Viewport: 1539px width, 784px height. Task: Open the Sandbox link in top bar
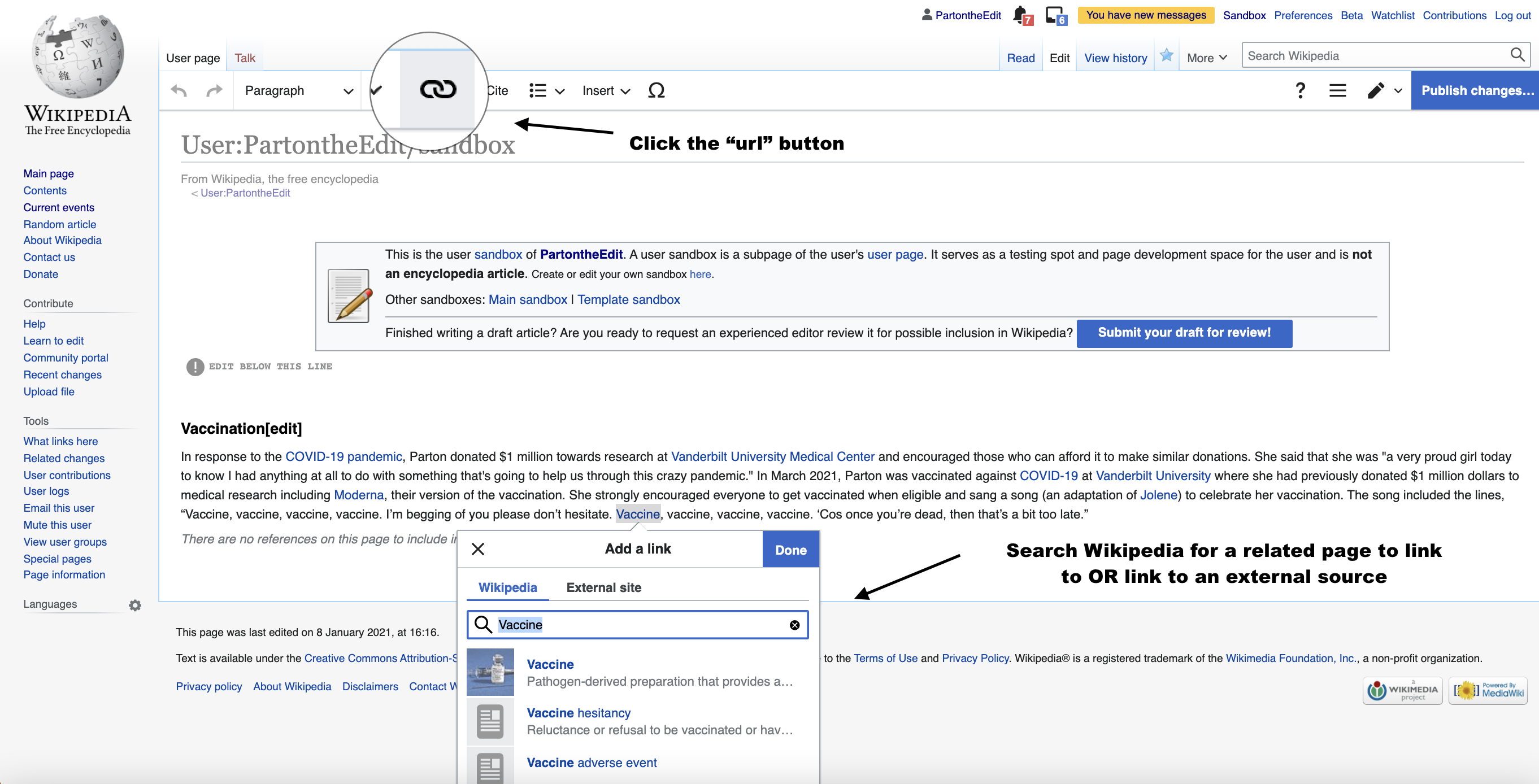(x=1244, y=15)
